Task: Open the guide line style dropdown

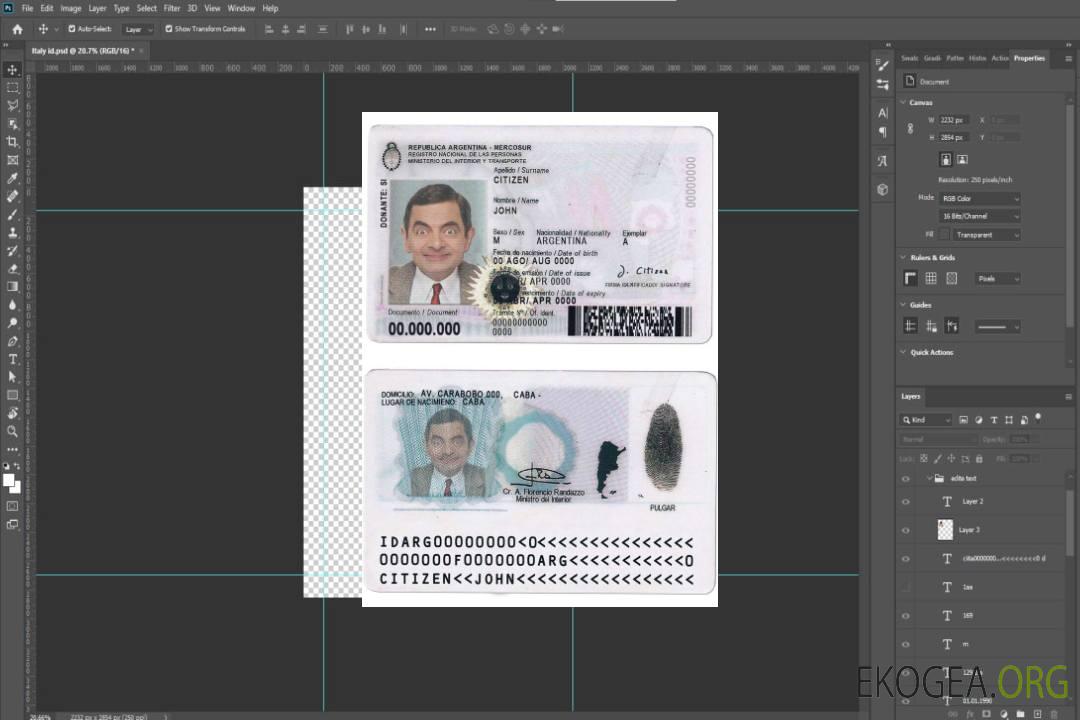Action: [x=997, y=327]
